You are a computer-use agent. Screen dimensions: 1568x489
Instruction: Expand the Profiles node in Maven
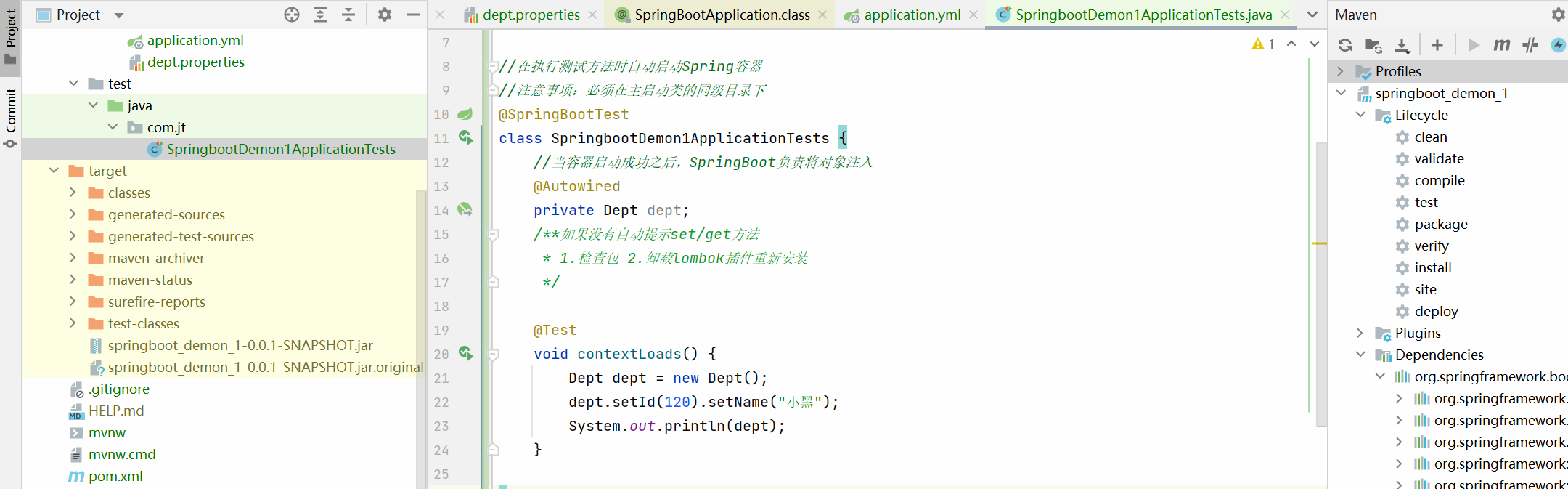tap(1340, 71)
